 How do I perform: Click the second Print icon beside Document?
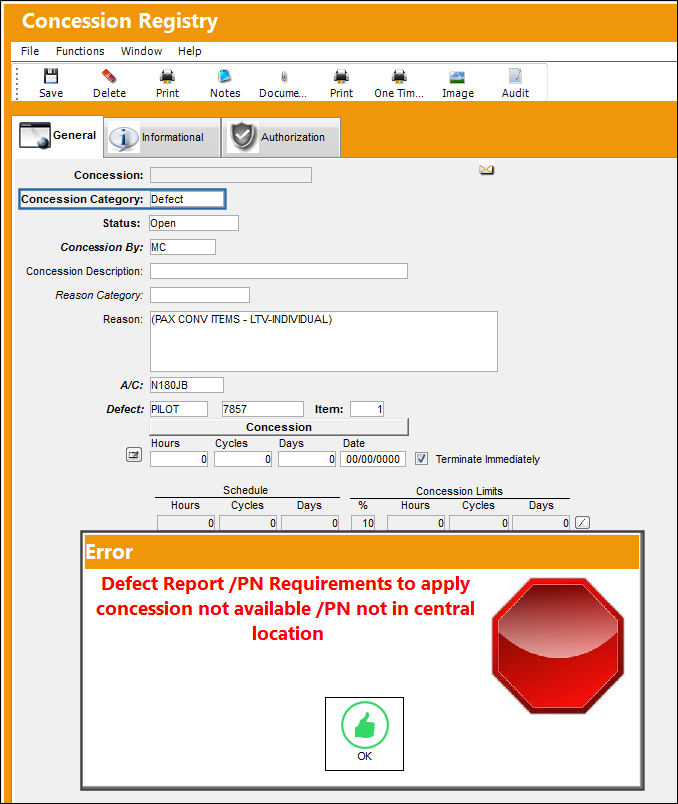[x=341, y=77]
